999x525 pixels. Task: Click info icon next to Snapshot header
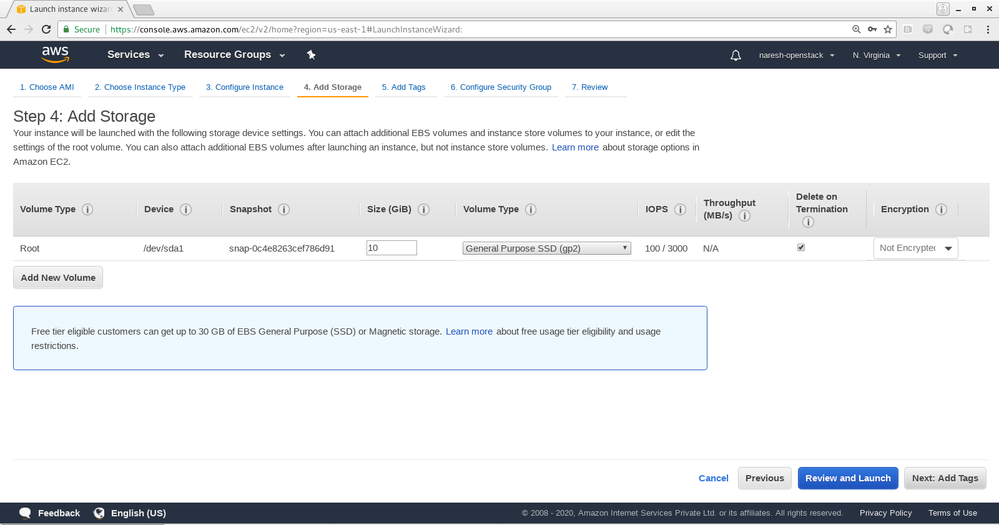click(x=284, y=210)
